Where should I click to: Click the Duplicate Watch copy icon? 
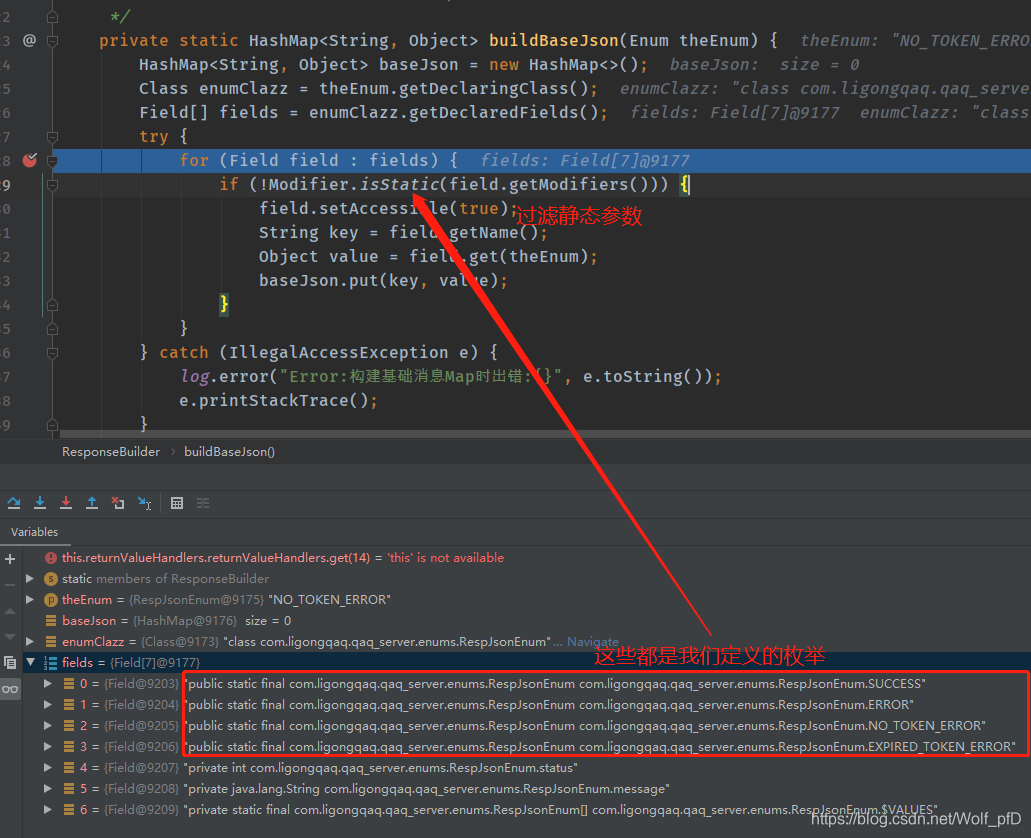tap(10, 662)
